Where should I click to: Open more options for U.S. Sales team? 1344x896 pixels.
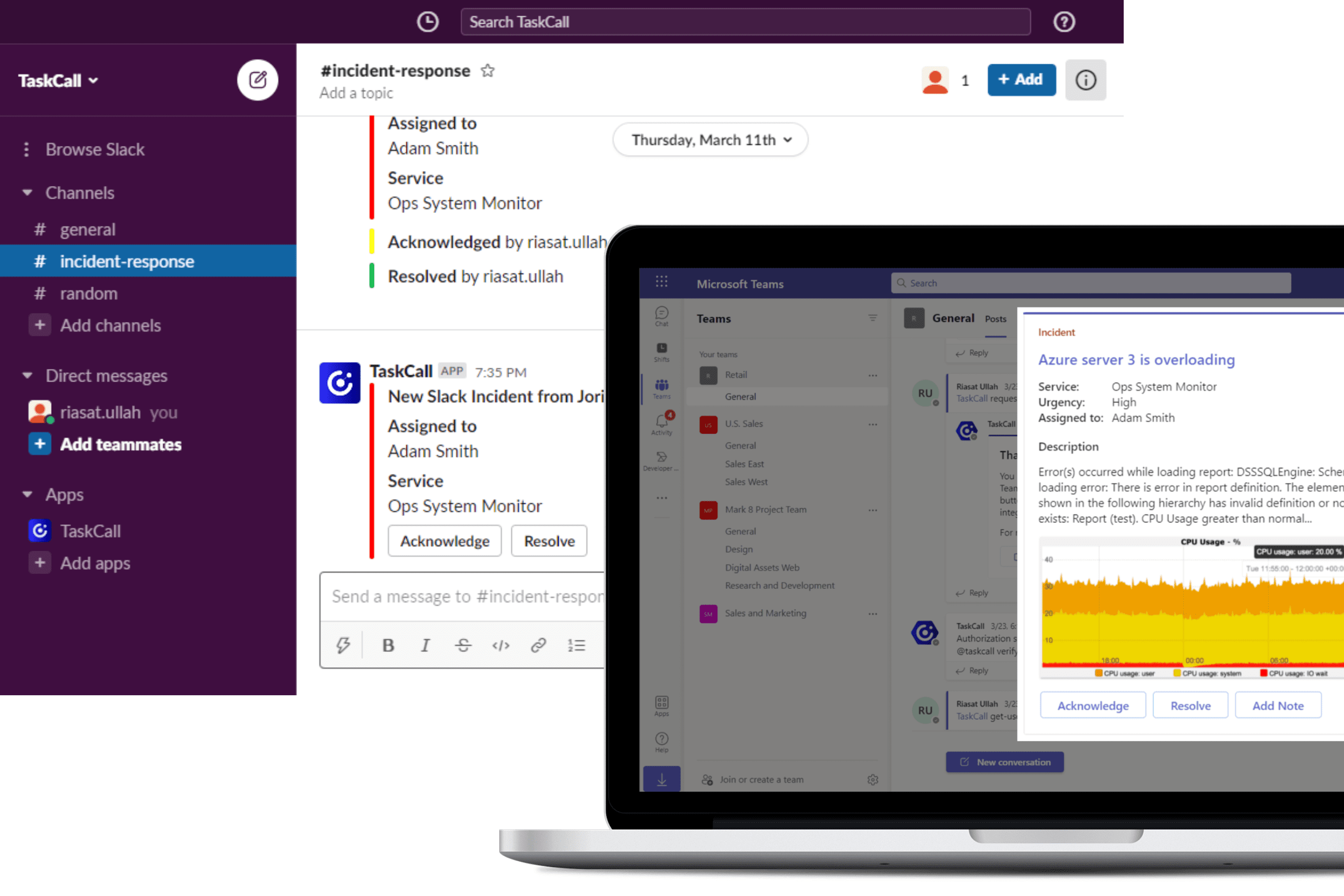coord(873,425)
